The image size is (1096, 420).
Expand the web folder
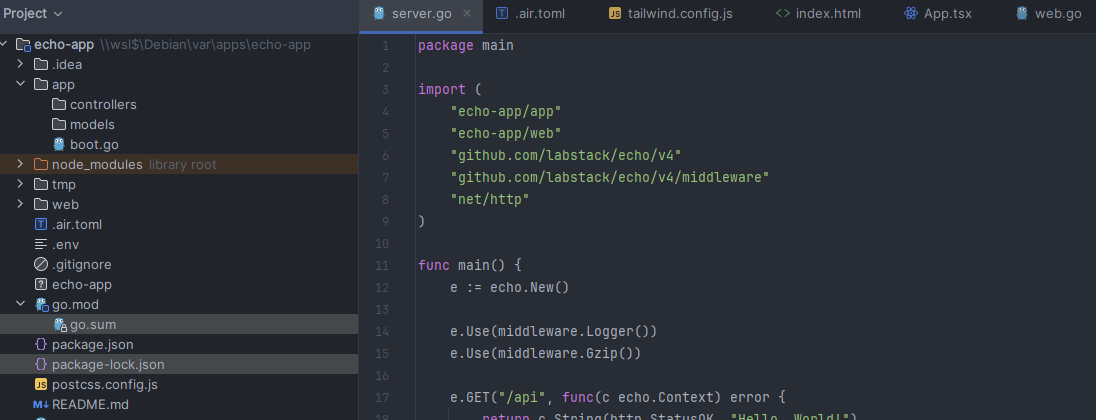pos(21,205)
